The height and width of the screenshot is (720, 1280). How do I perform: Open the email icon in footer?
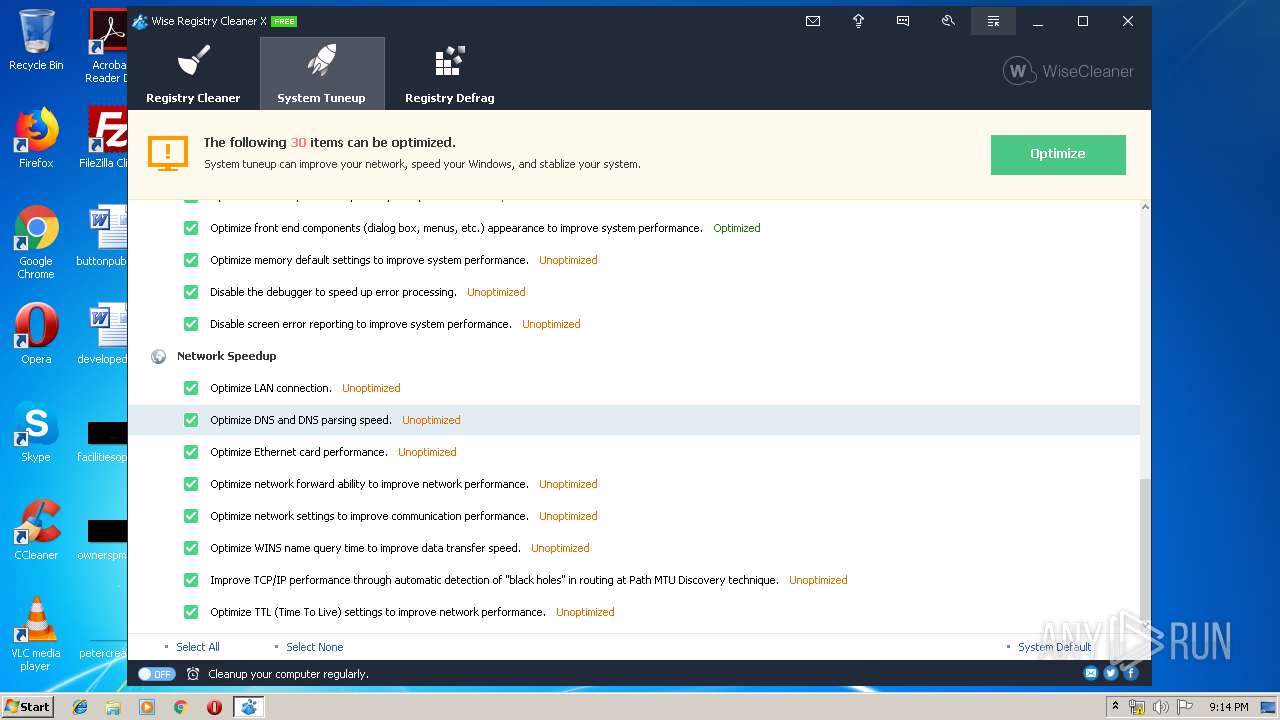(1091, 673)
